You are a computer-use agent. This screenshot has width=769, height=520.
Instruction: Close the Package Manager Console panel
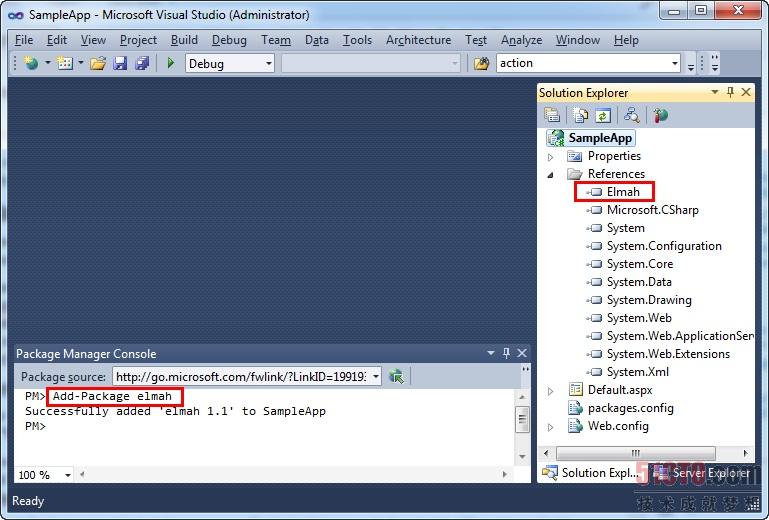[x=522, y=353]
